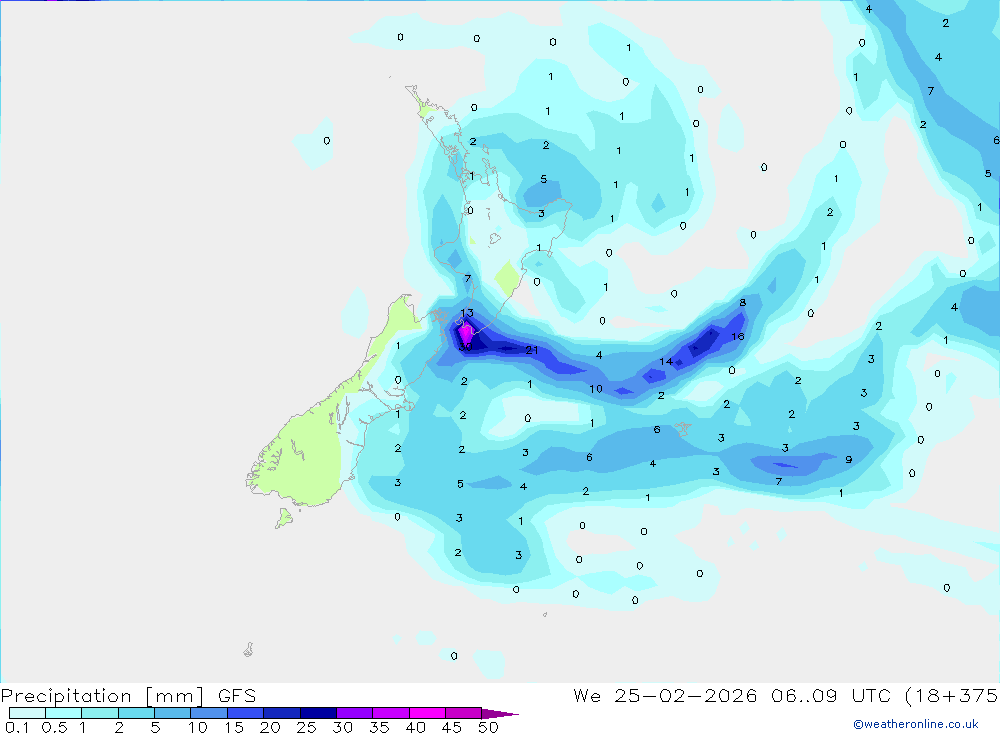Click the map value '30' near magenta peak

pos(465,346)
